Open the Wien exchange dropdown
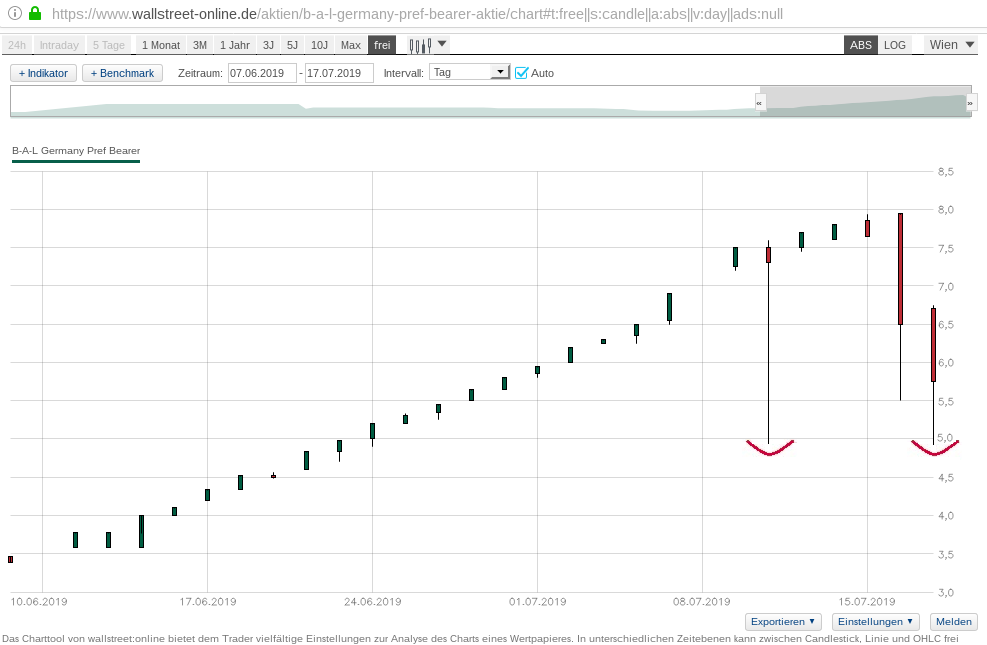Image resolution: width=987 pixels, height=645 pixels. tap(951, 45)
